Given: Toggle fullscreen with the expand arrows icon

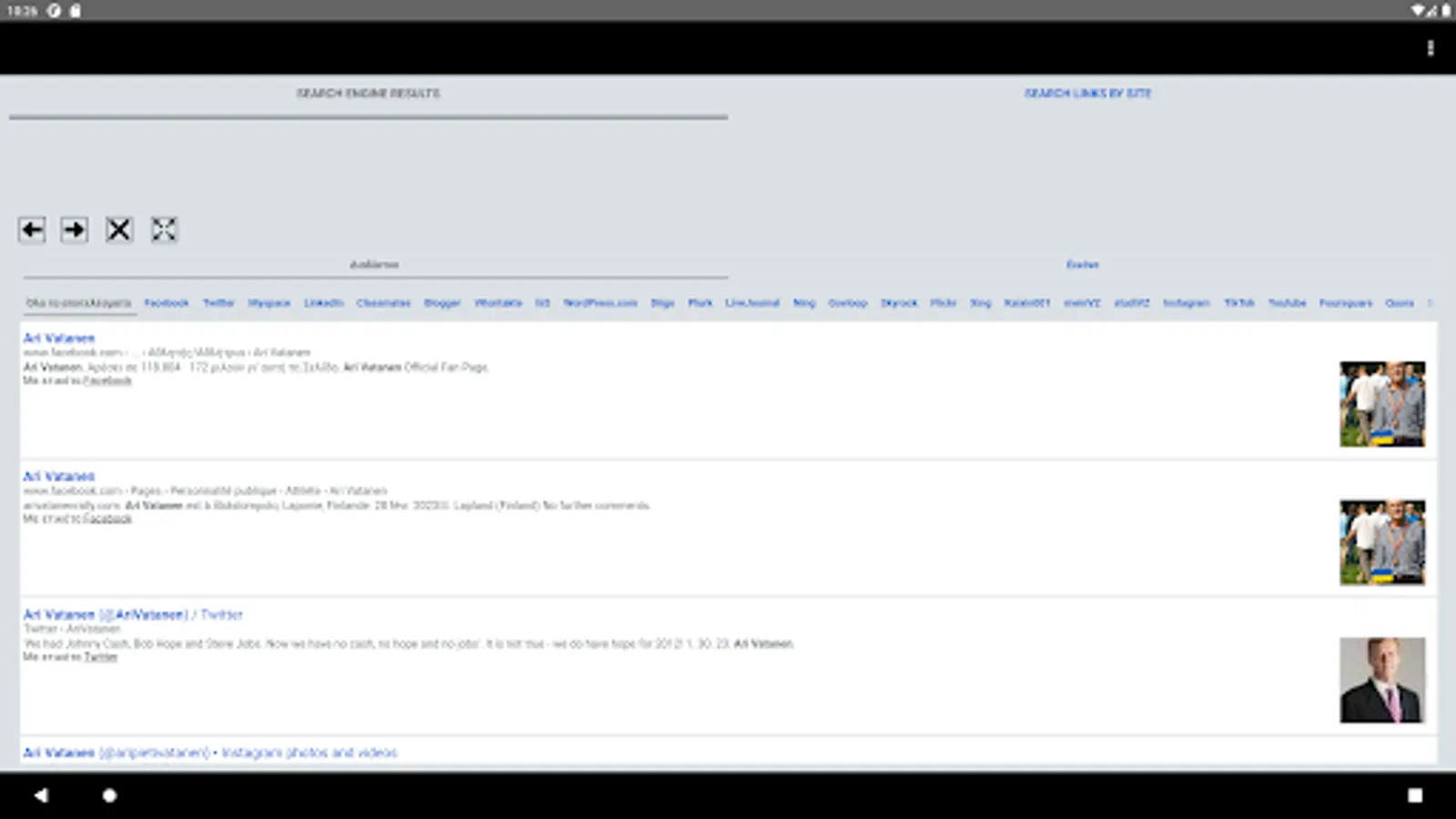Looking at the screenshot, I should click(x=164, y=229).
